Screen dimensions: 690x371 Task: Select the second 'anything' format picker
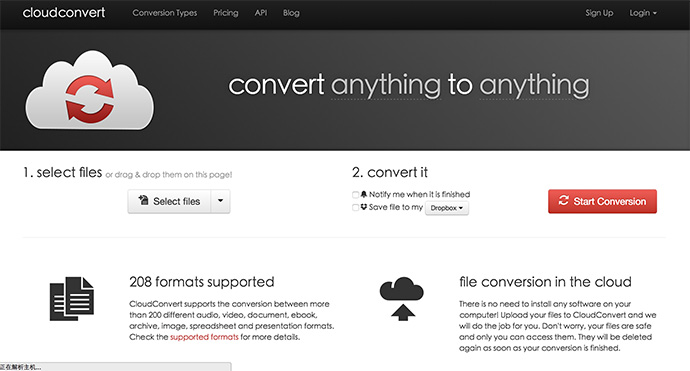point(534,85)
